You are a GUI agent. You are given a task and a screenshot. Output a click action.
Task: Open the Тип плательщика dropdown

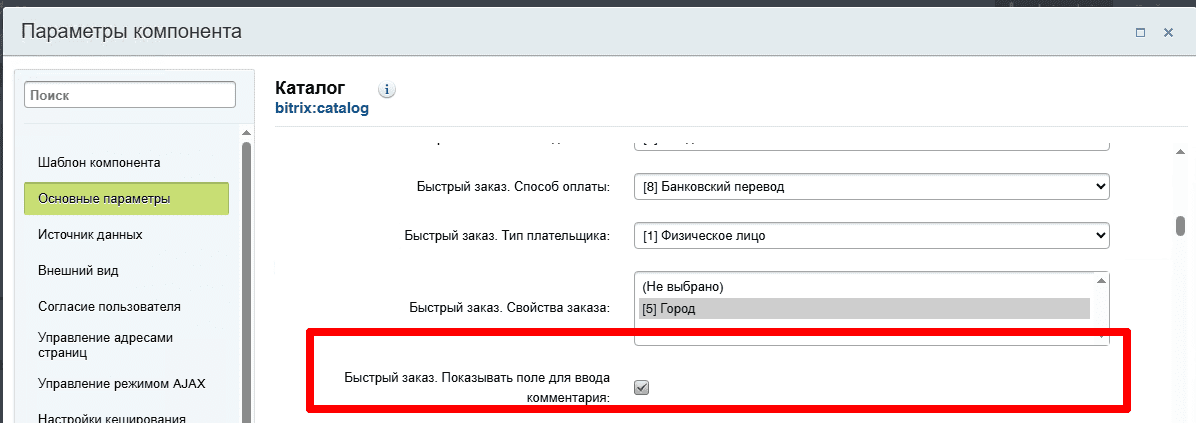[x=872, y=235]
